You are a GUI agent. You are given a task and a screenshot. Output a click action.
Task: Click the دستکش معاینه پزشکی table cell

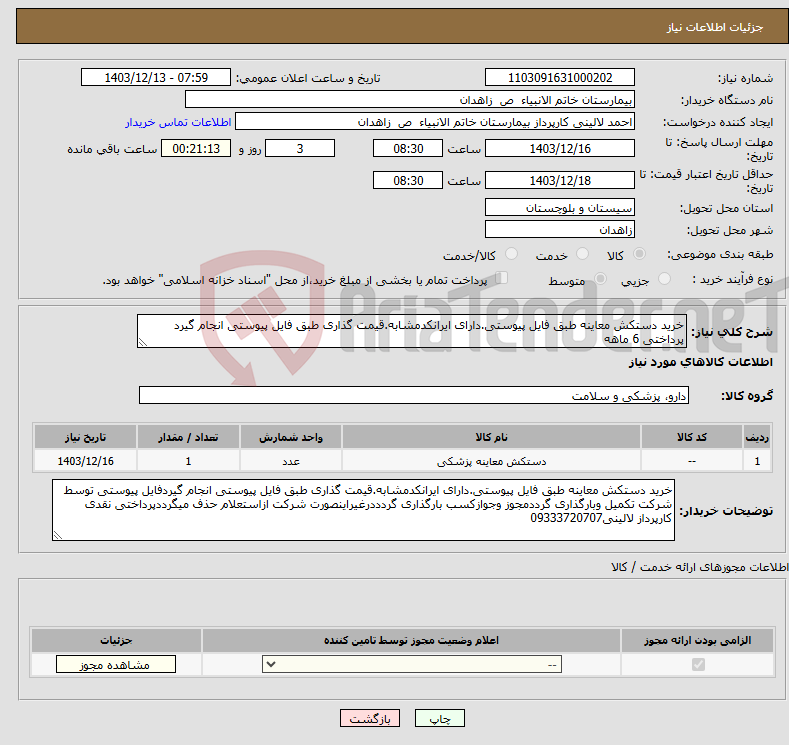491,461
